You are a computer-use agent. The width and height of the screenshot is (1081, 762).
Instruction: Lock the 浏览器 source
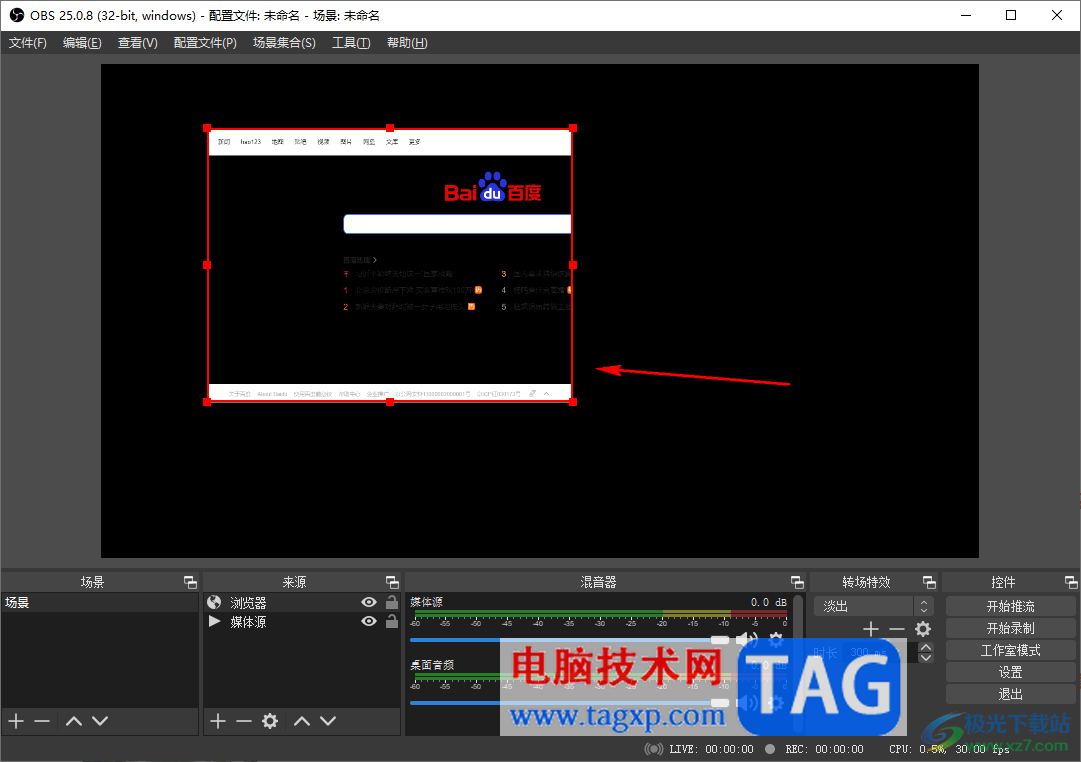[x=392, y=602]
